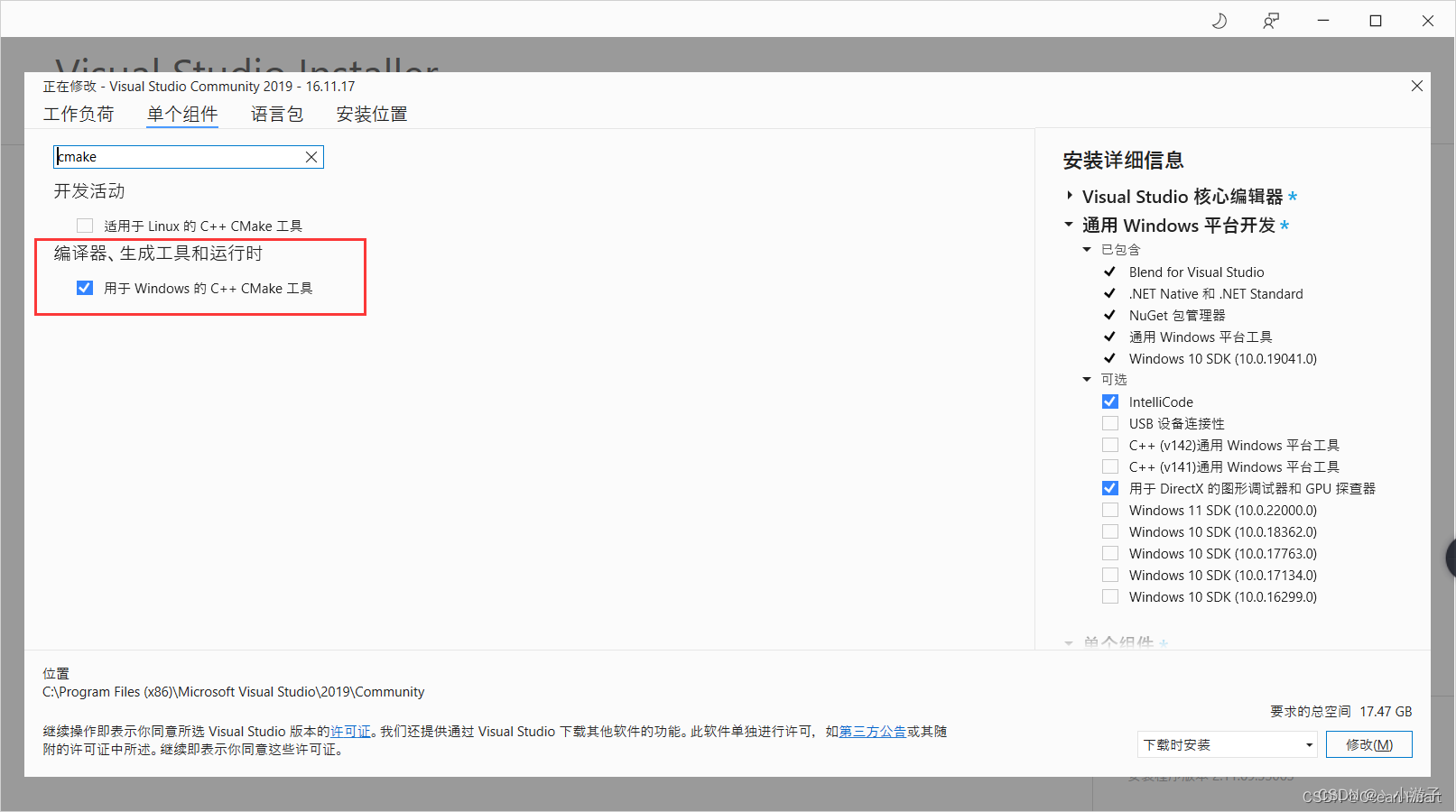Toggle dark theme moon icon
Image resolution: width=1456 pixels, height=812 pixels.
[x=1219, y=21]
